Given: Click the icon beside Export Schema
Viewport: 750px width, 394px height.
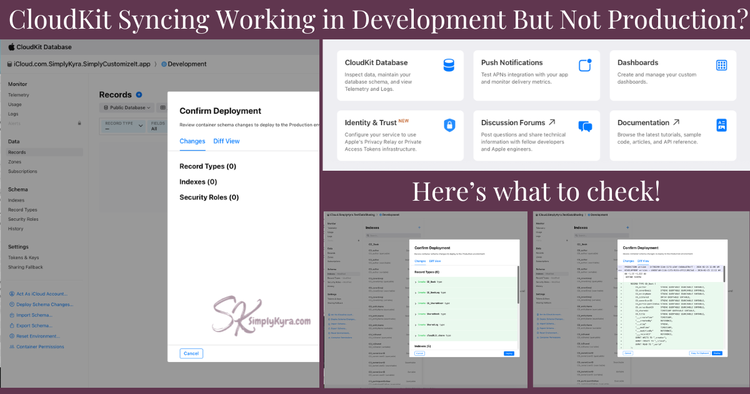Looking at the screenshot, I should tap(12, 326).
